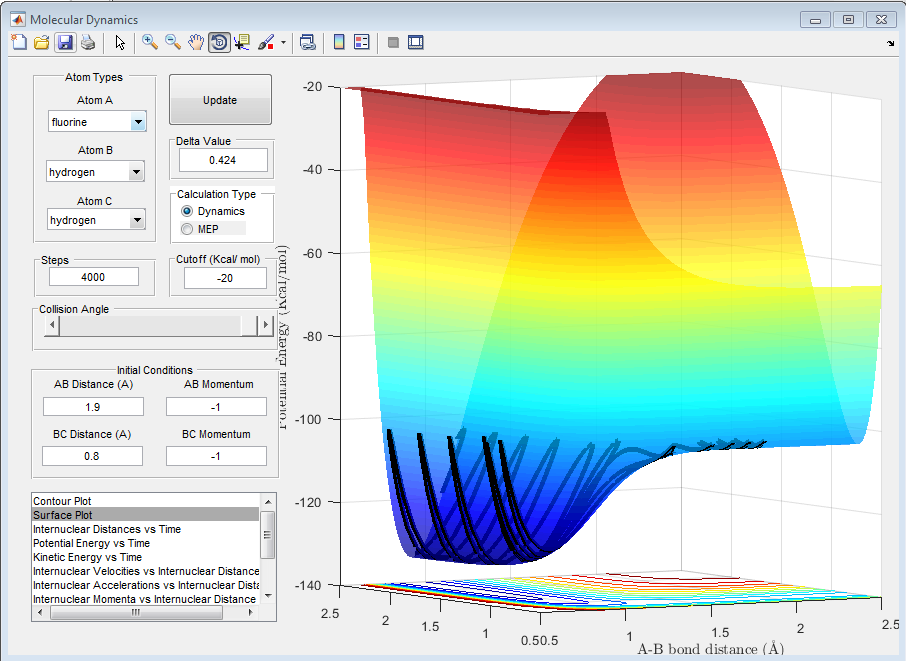
Task: Open file using the folder icon
Action: (41, 42)
